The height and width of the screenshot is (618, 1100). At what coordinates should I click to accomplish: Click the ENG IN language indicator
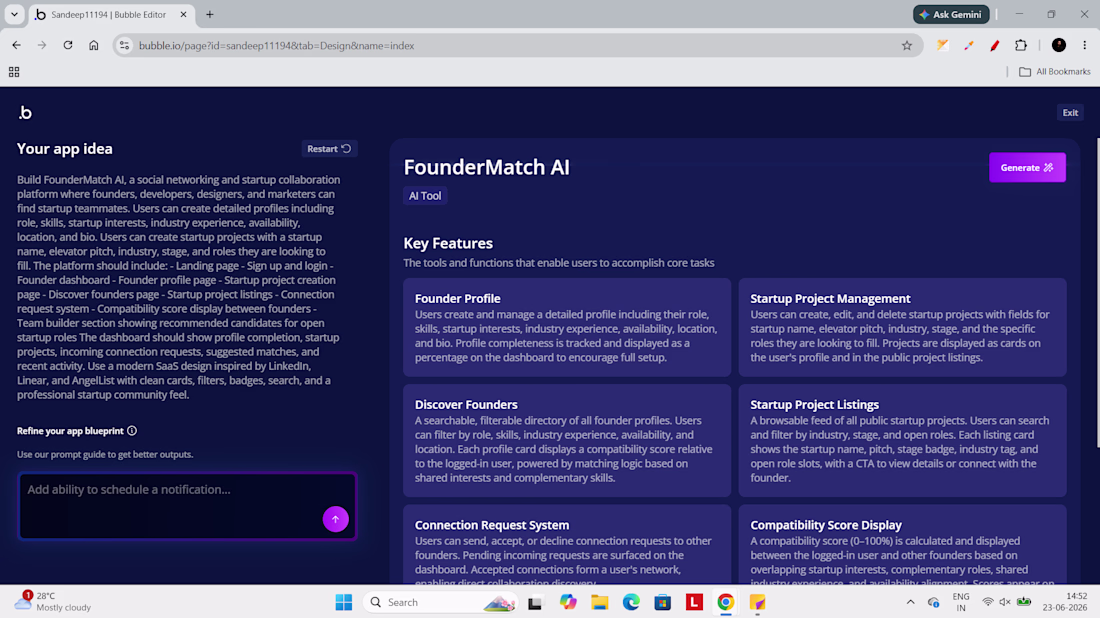(960, 602)
